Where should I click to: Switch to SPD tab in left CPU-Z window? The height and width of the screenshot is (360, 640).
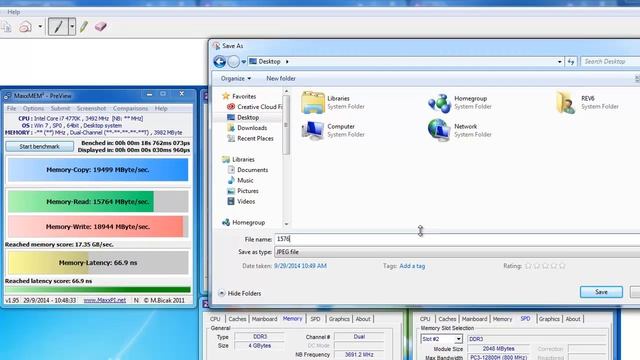pos(315,319)
